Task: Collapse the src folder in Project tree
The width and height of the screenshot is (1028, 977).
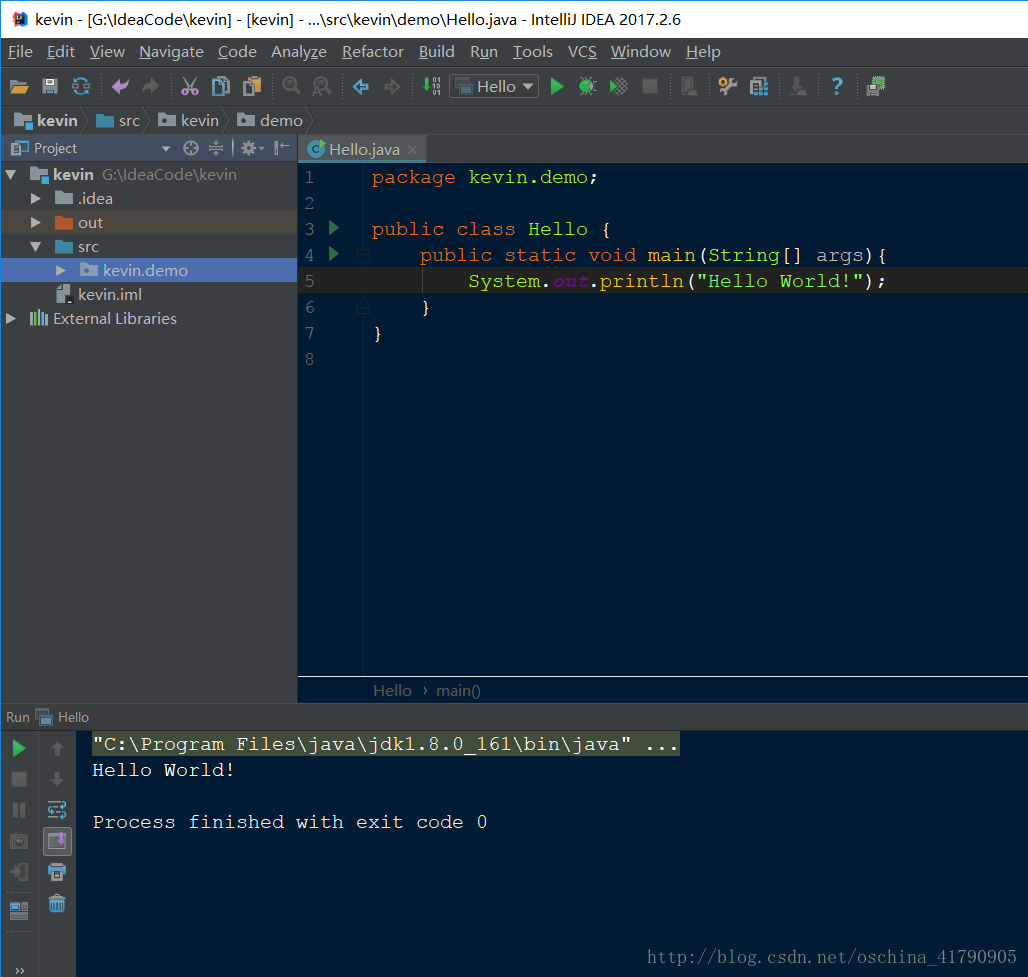Action: click(x=36, y=246)
